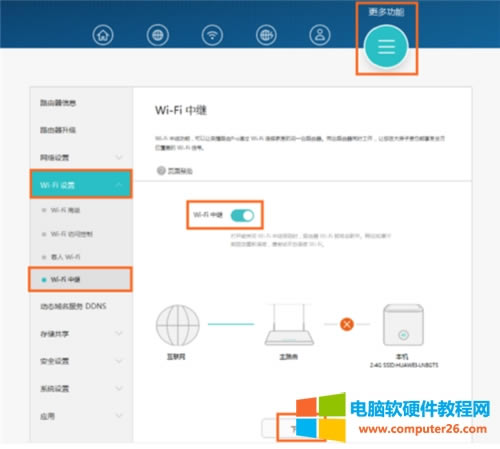
Task: Click the 存储共享 sidebar label
Action: [54, 334]
